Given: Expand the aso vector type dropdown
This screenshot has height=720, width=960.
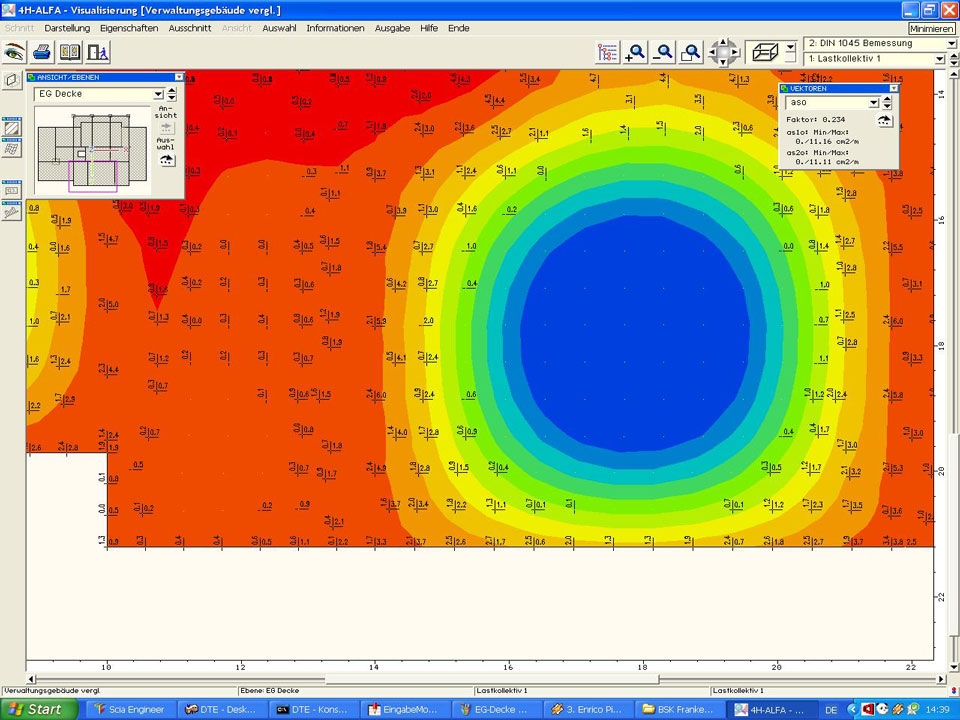Looking at the screenshot, I should (873, 102).
